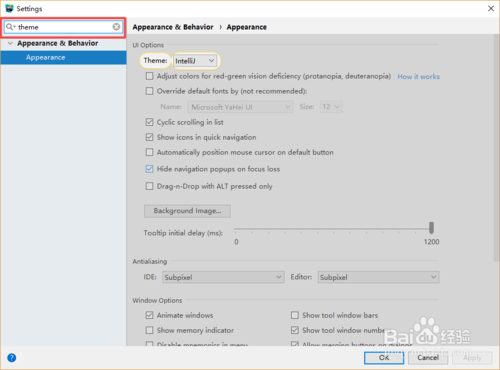Enable Show tool window bars
This screenshot has height=370, width=500.
[x=295, y=315]
